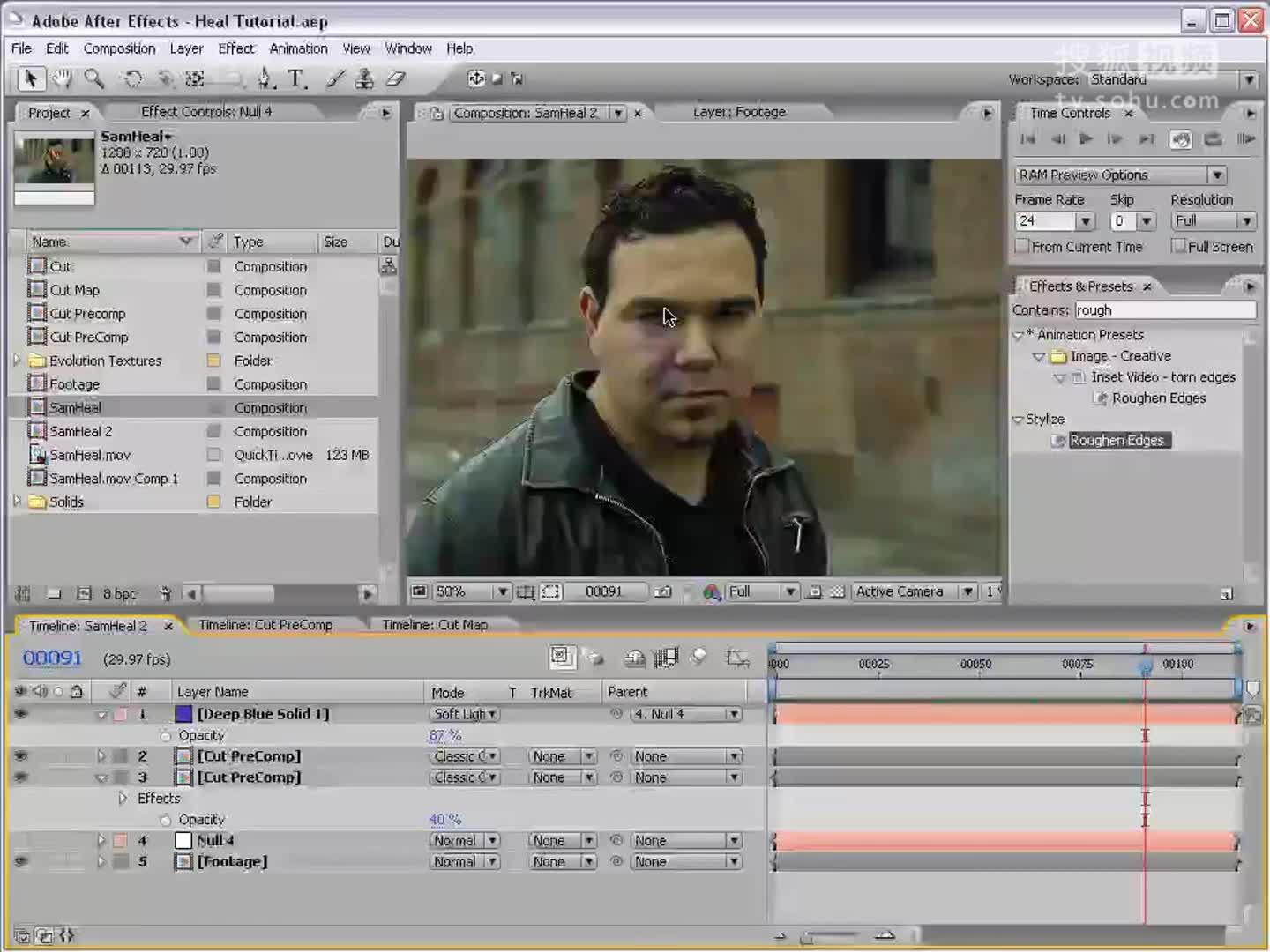Screen dimensions: 1270x952
Task: Select the Zoom magnifier tool
Action: pos(93,79)
